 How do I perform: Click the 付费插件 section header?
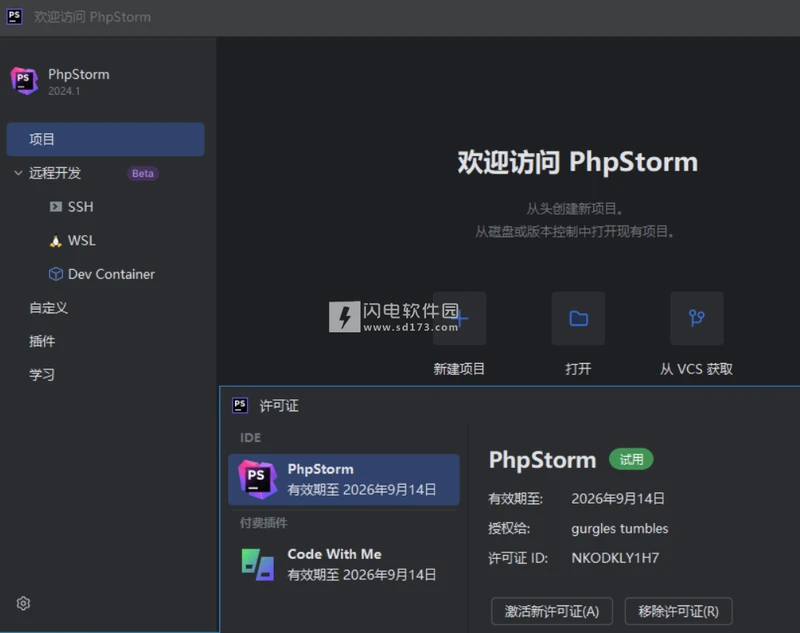[x=264, y=523]
